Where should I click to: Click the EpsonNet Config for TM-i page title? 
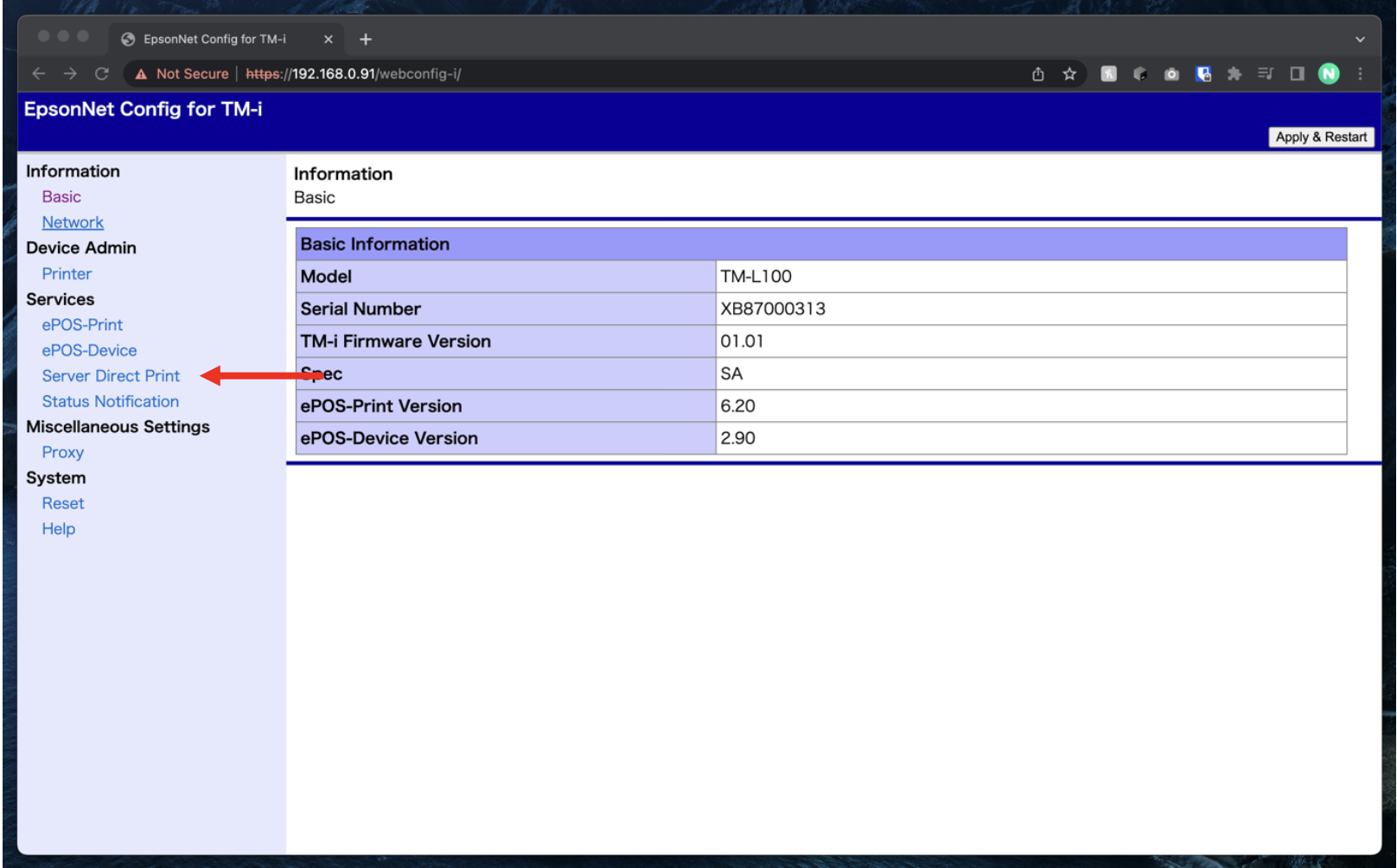(x=143, y=109)
